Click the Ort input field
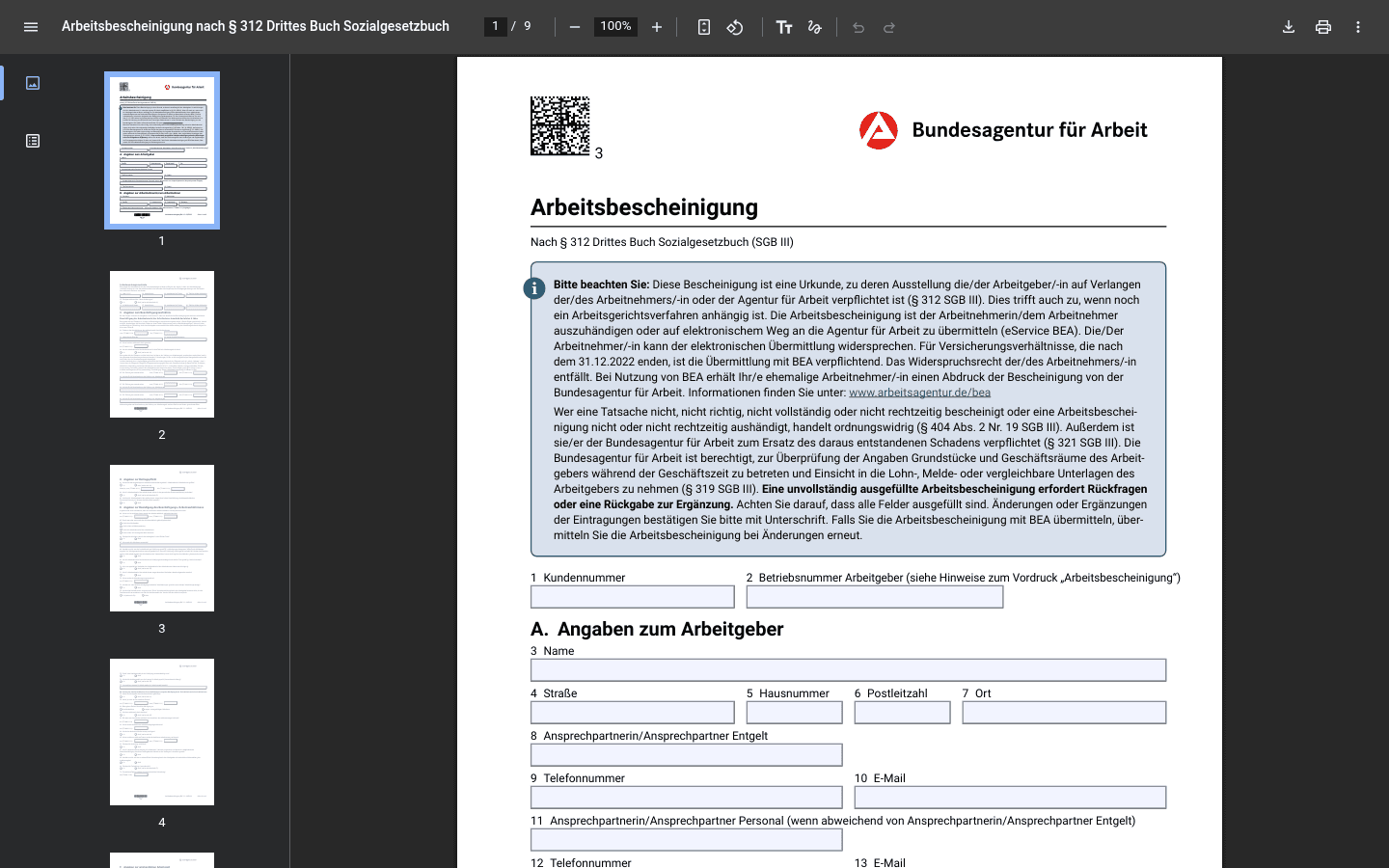 pyautogui.click(x=1065, y=713)
